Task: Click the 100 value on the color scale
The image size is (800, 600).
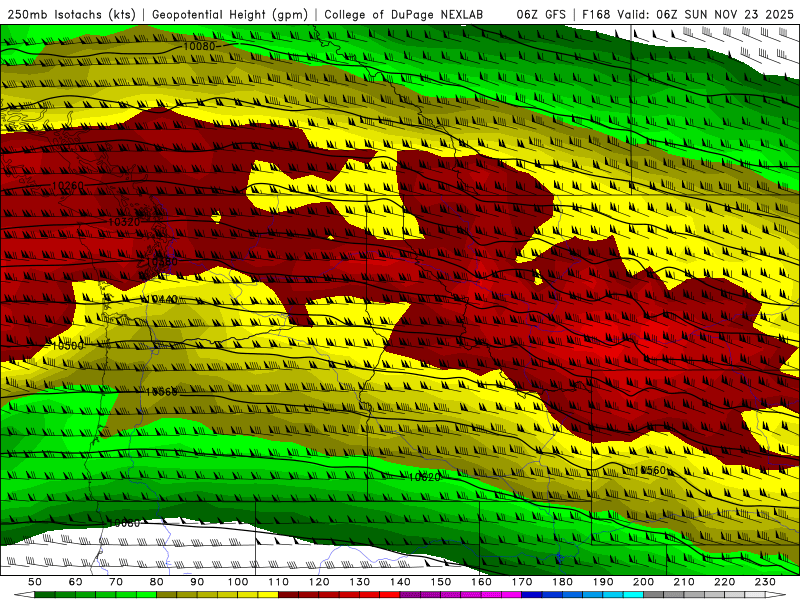Action: (238, 582)
